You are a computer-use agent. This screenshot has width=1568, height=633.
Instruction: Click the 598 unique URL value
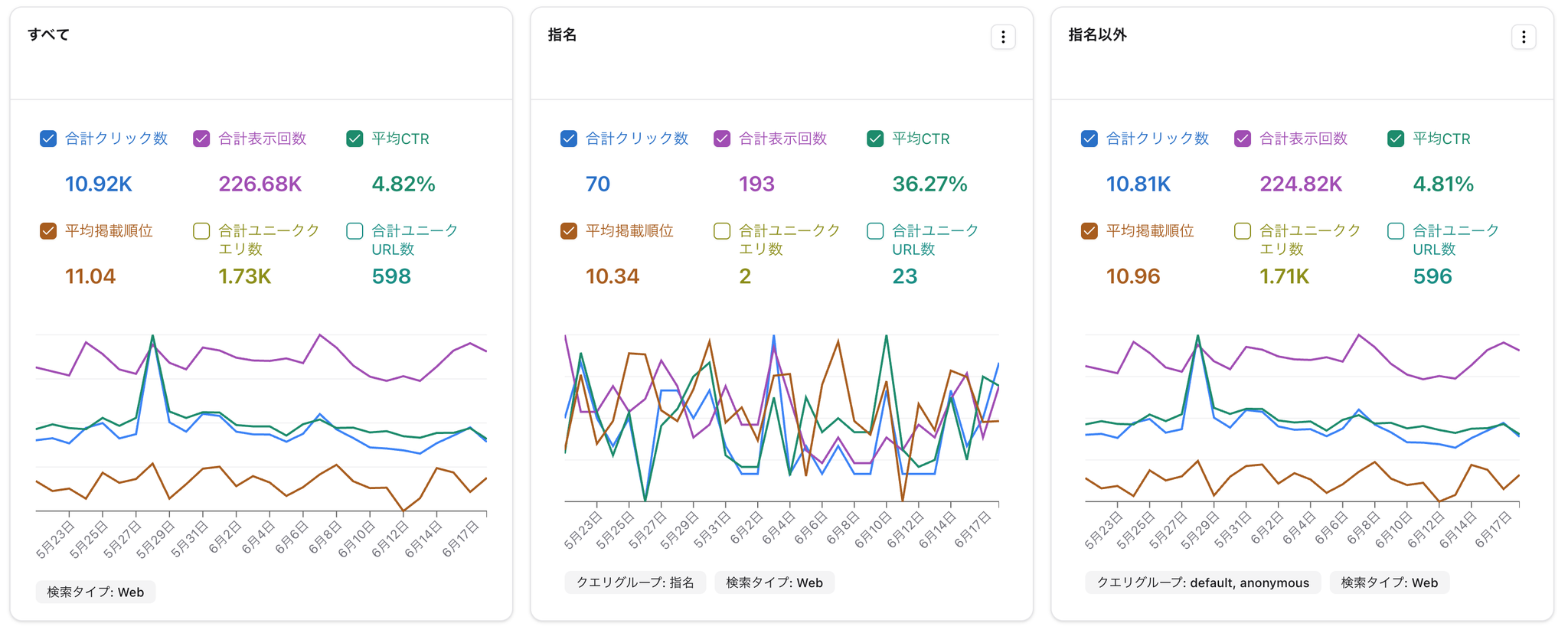(x=391, y=276)
